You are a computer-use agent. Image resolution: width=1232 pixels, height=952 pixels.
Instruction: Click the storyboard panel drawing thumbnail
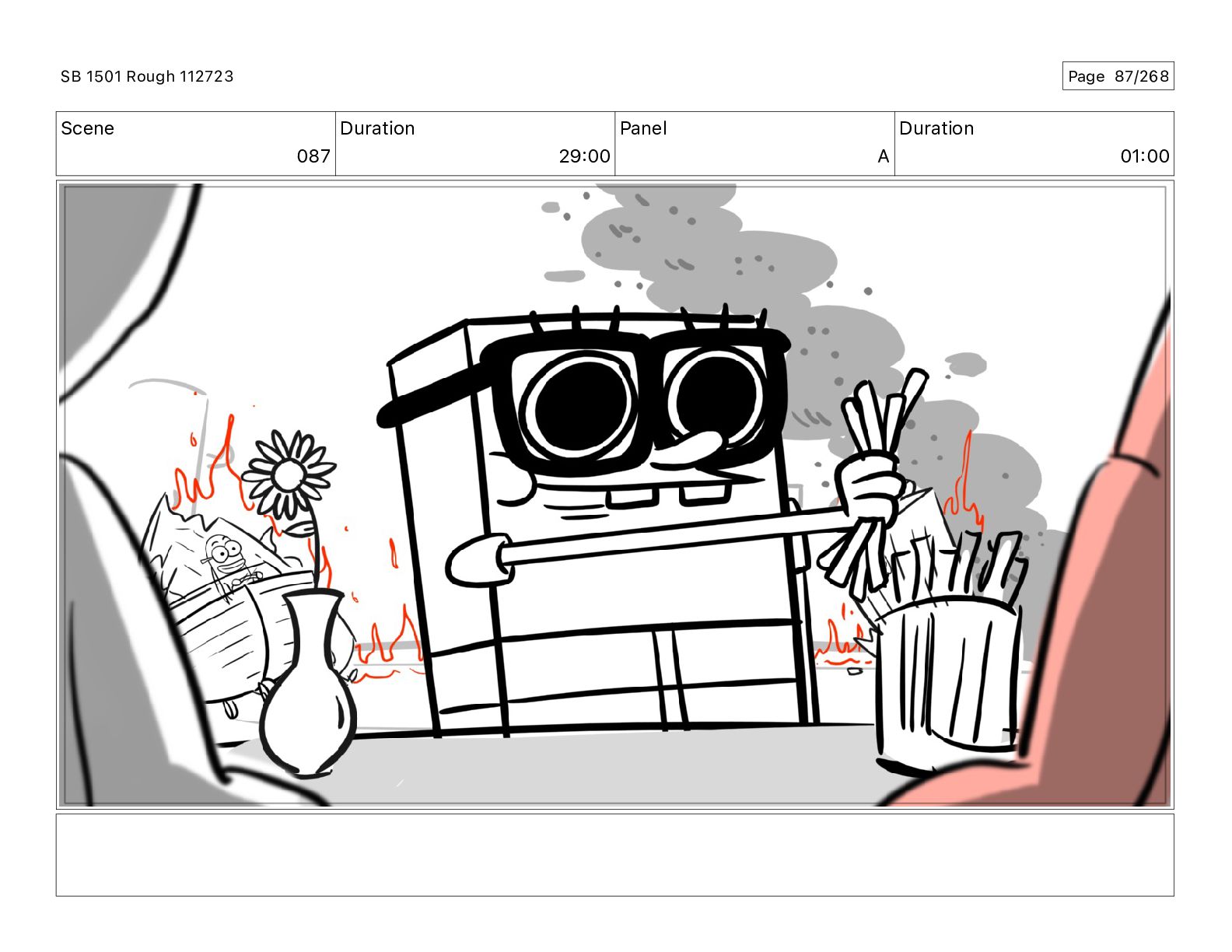614,495
